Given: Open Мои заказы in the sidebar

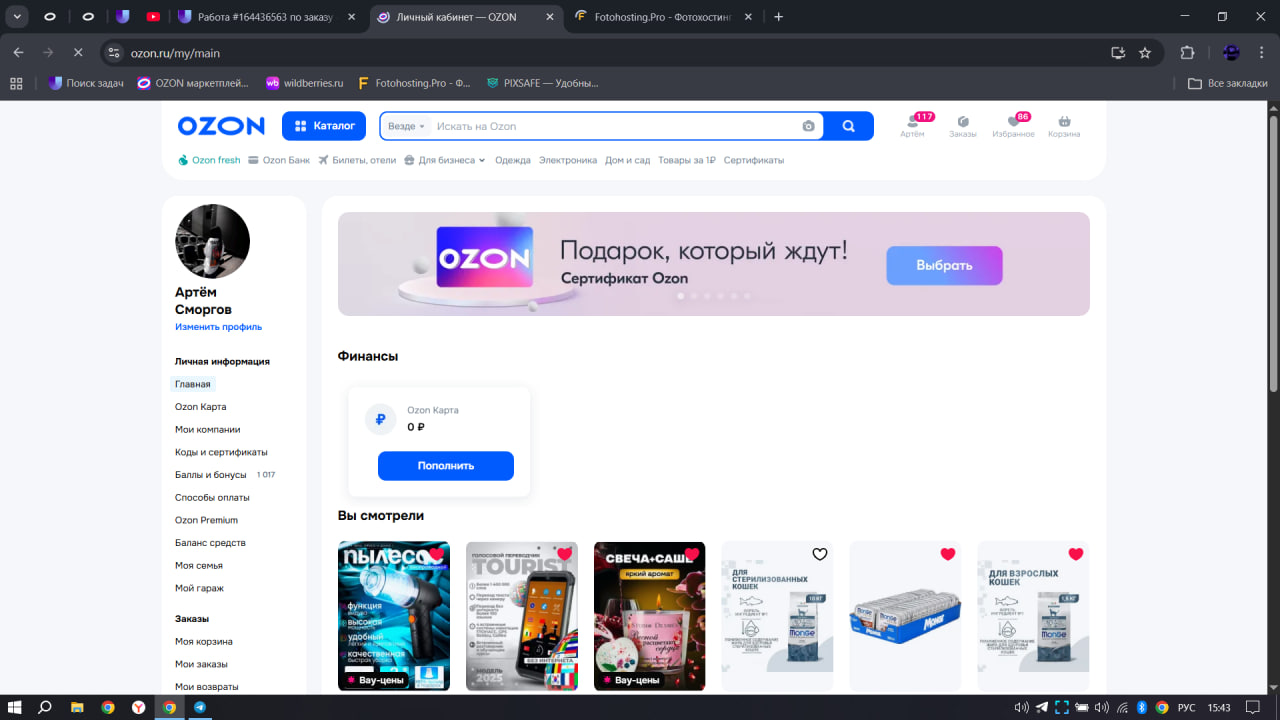Looking at the screenshot, I should tap(201, 664).
